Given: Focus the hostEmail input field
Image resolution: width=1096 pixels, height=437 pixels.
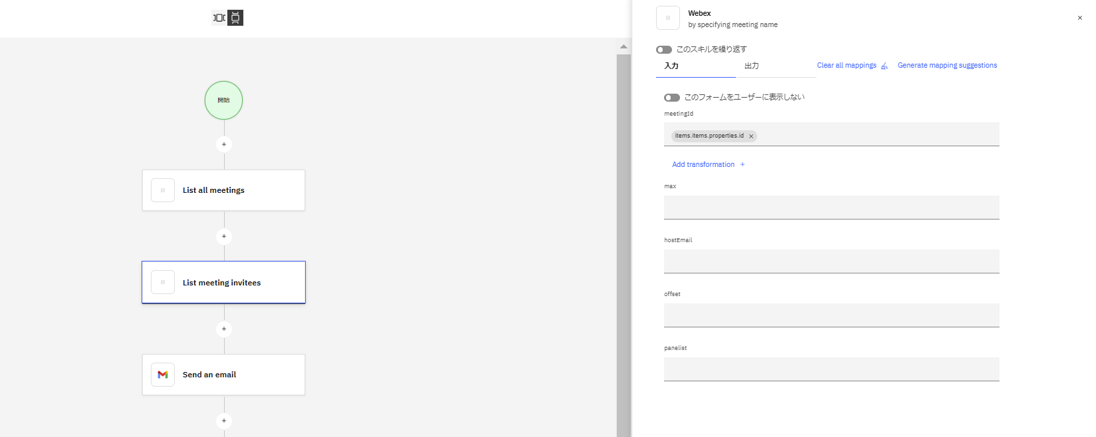Looking at the screenshot, I should (831, 261).
